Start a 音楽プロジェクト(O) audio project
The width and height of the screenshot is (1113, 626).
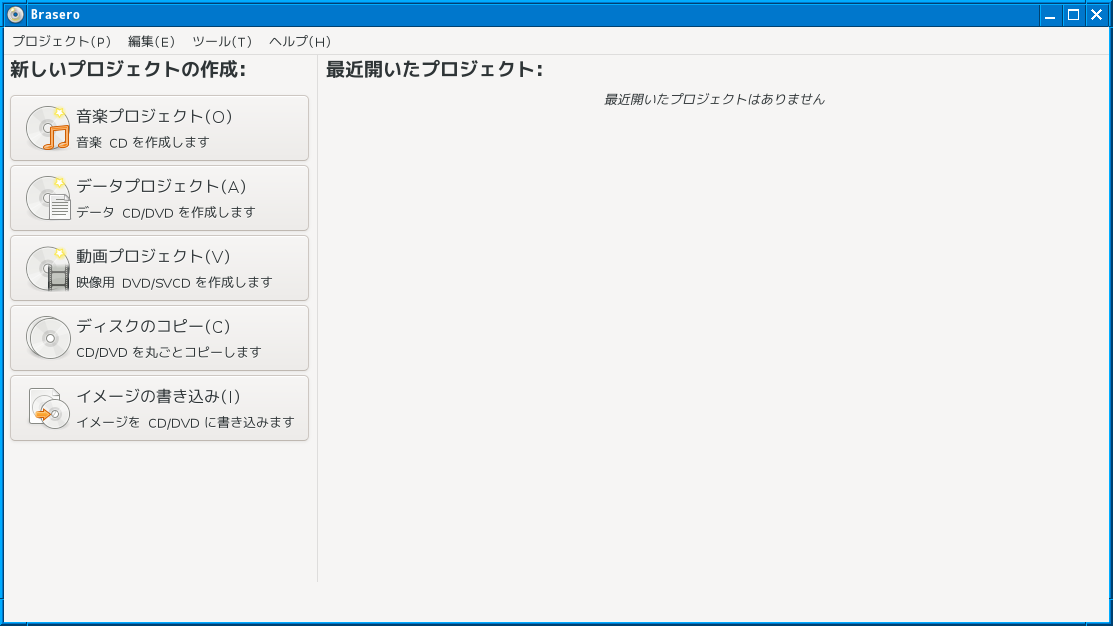(160, 128)
